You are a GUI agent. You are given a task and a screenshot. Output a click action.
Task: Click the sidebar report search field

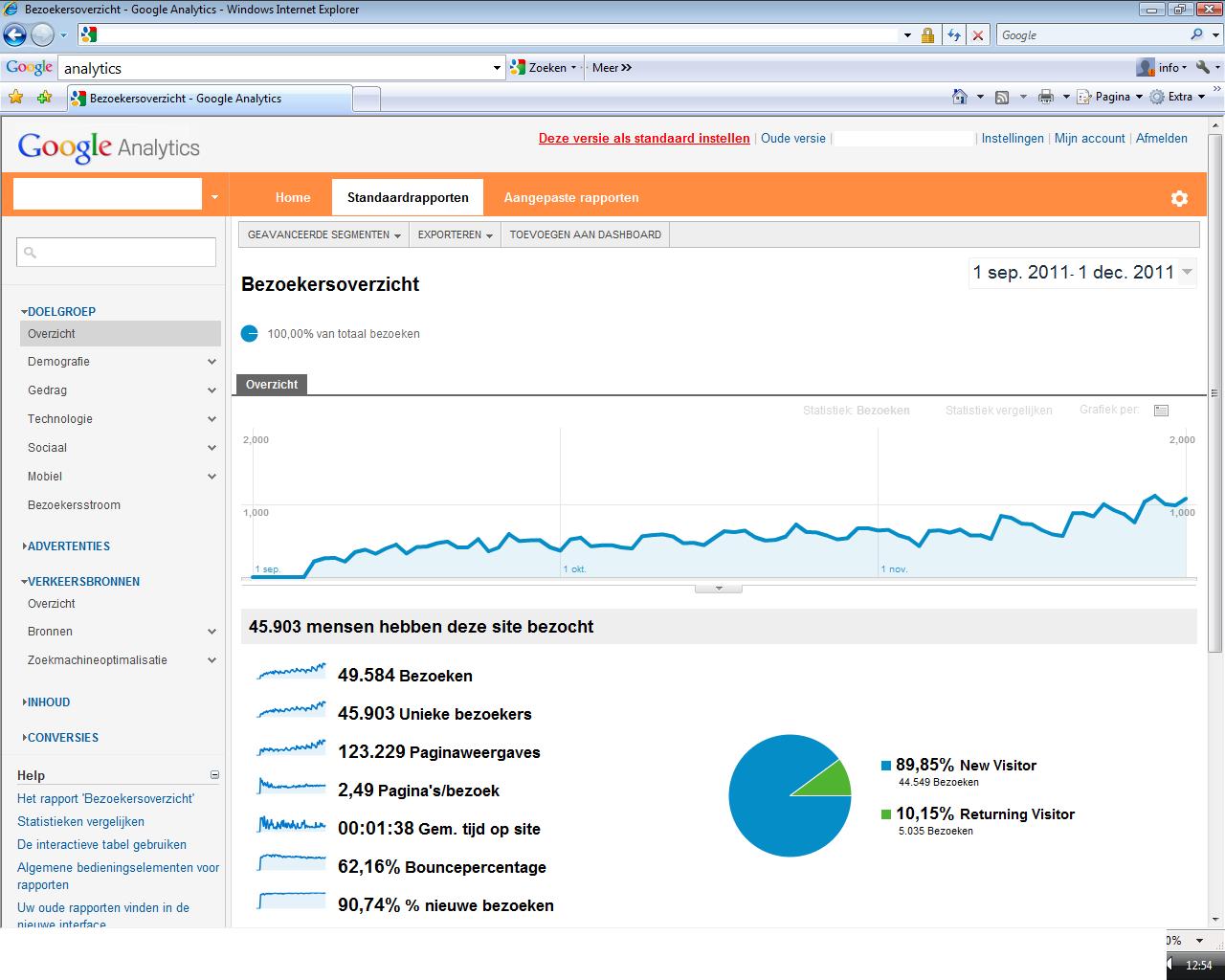pos(116,253)
